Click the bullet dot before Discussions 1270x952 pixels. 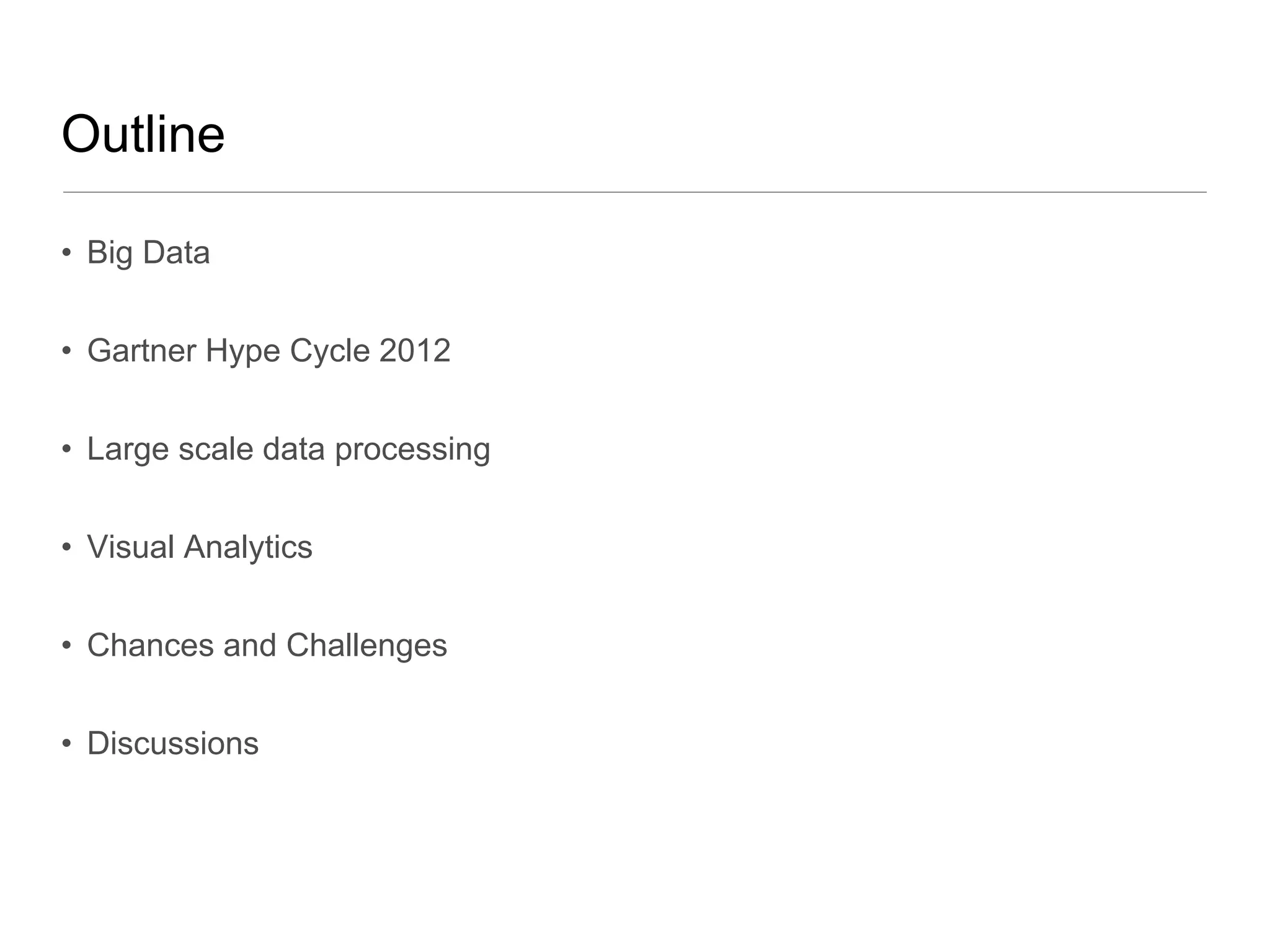pyautogui.click(x=67, y=743)
